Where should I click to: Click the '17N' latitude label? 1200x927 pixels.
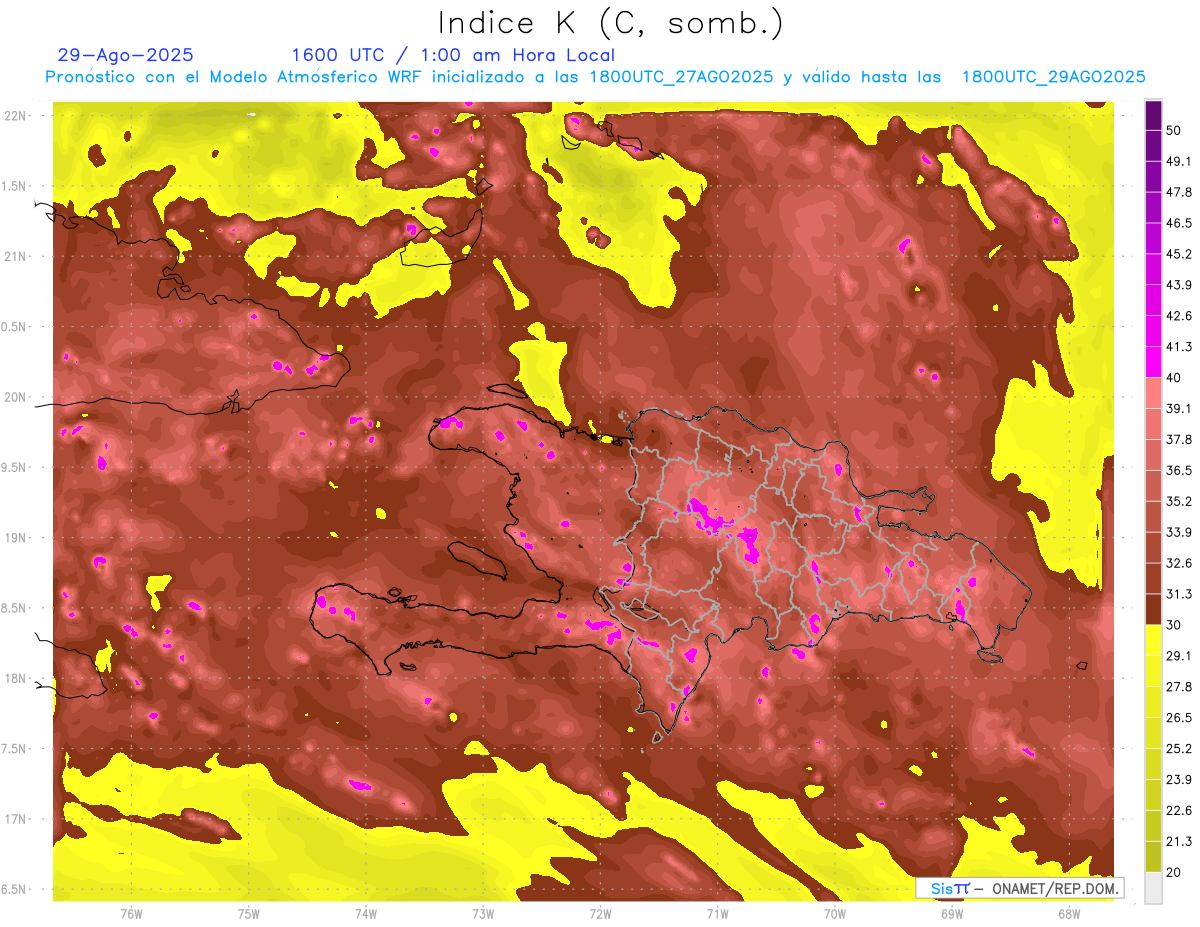(x=17, y=819)
